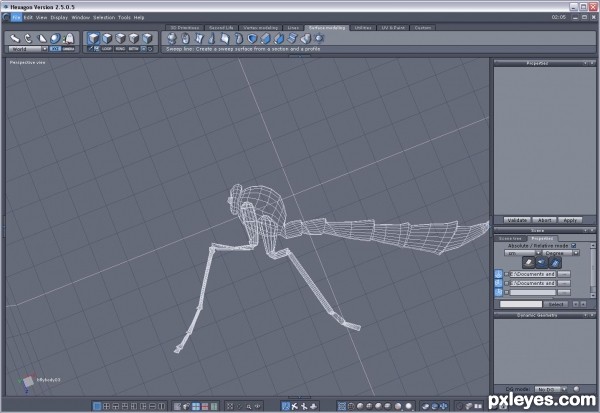Click the red grid icon in bottom toolbar
This screenshot has width=600, height=413.
[x=205, y=406]
